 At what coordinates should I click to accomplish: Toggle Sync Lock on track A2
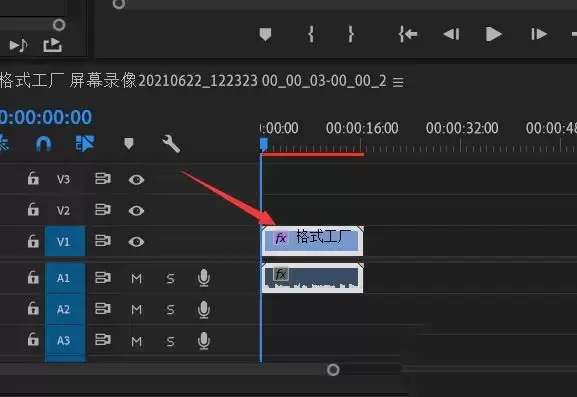(x=103, y=309)
